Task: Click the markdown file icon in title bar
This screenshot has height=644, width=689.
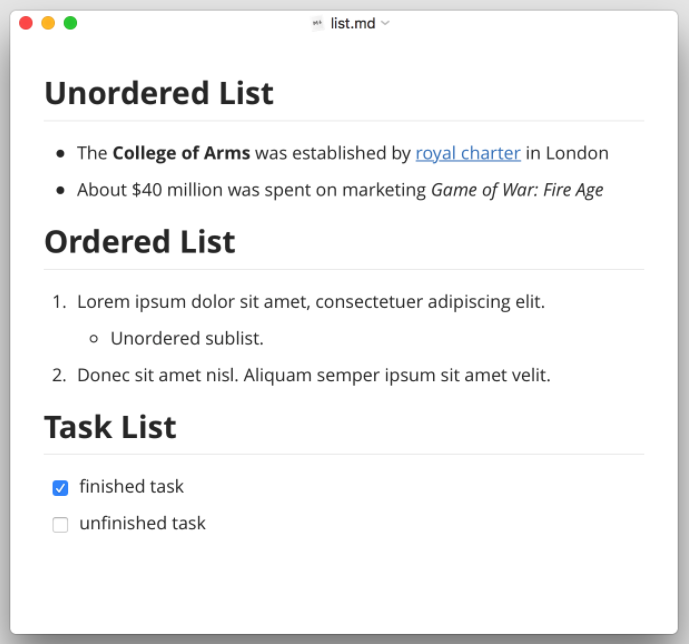Action: (318, 23)
